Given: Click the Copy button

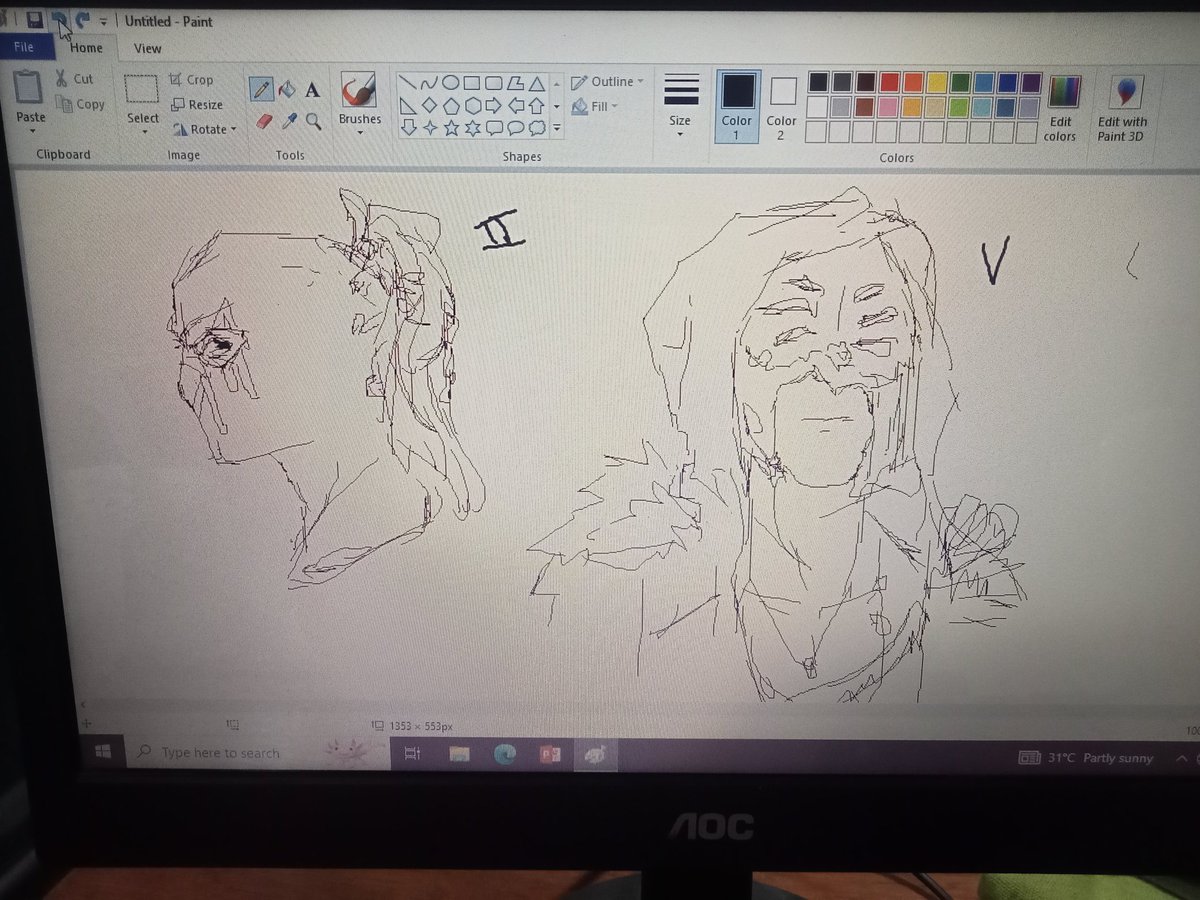Looking at the screenshot, I should click(x=80, y=104).
